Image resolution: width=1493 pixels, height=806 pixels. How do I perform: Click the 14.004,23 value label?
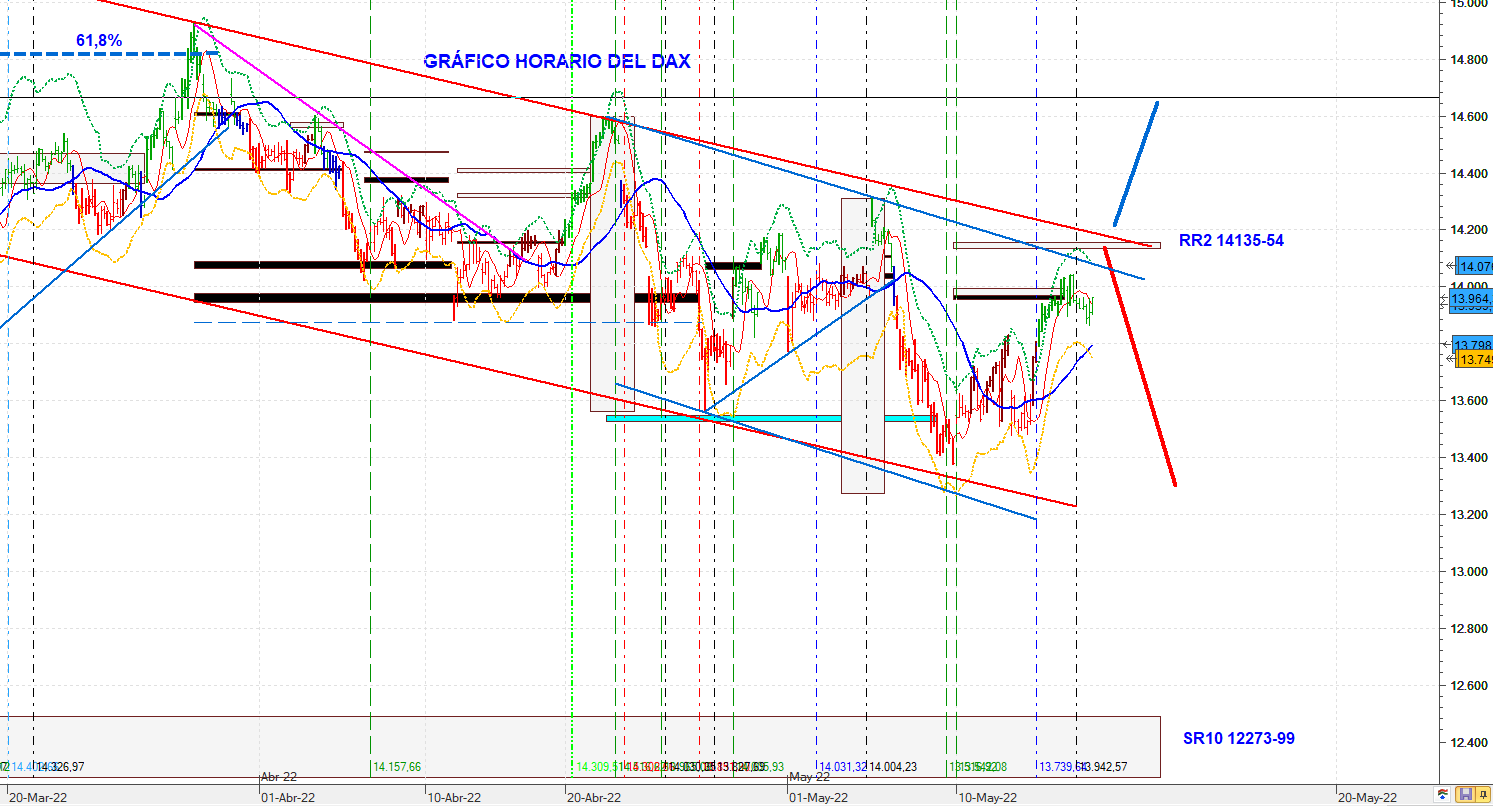pyautogui.click(x=893, y=767)
